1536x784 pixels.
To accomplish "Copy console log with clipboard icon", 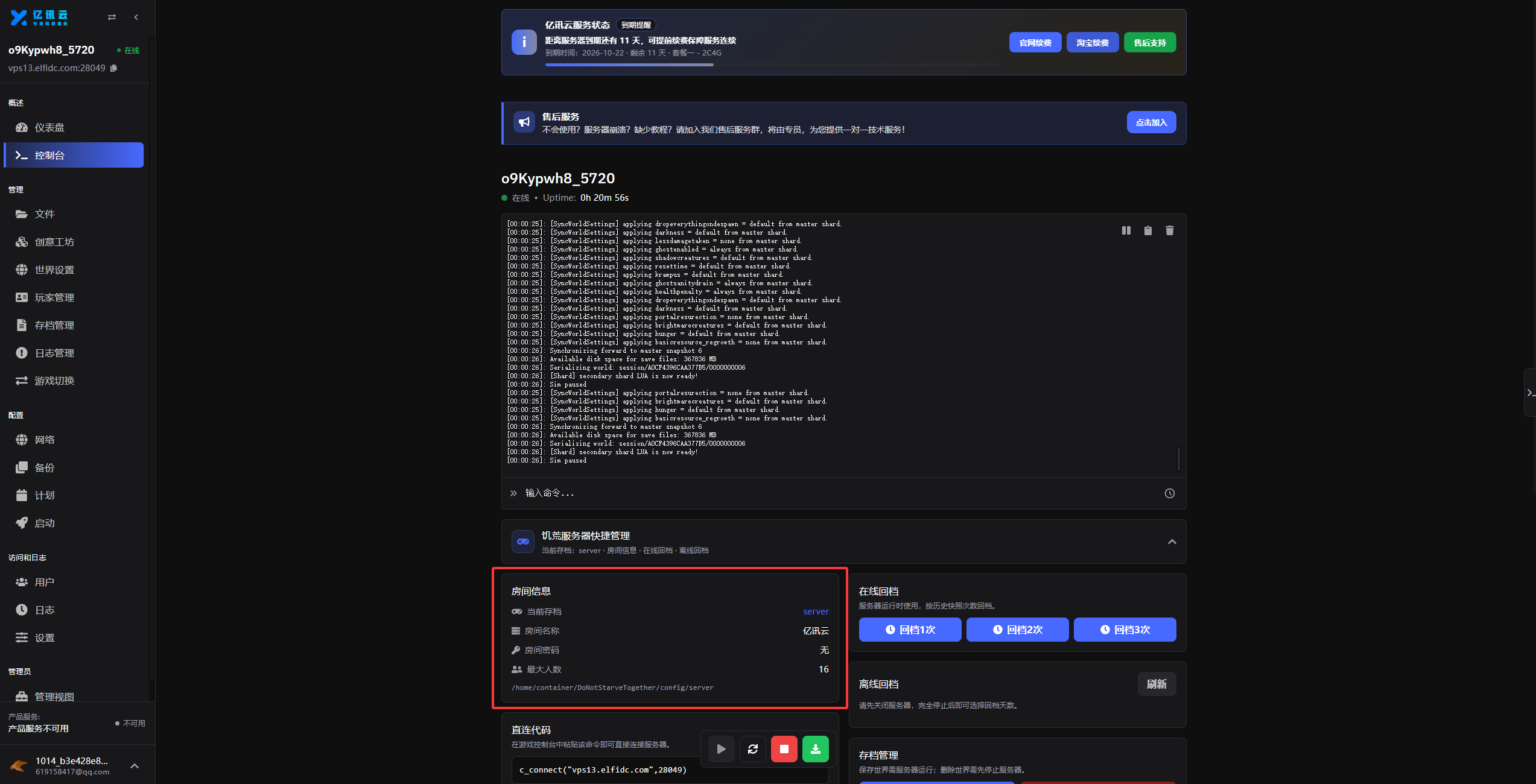I will 1147,230.
